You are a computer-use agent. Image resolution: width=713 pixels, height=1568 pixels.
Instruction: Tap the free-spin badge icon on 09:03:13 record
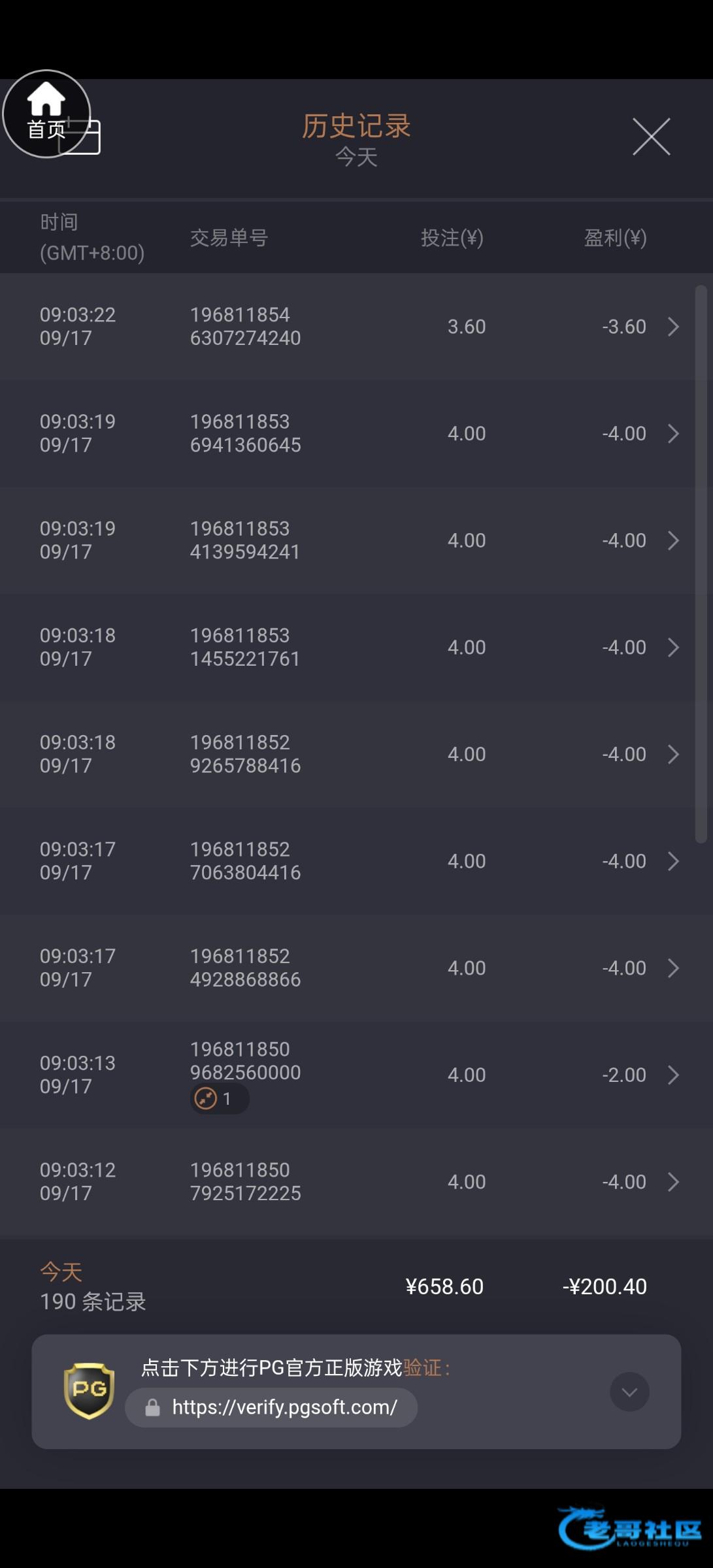(206, 1098)
